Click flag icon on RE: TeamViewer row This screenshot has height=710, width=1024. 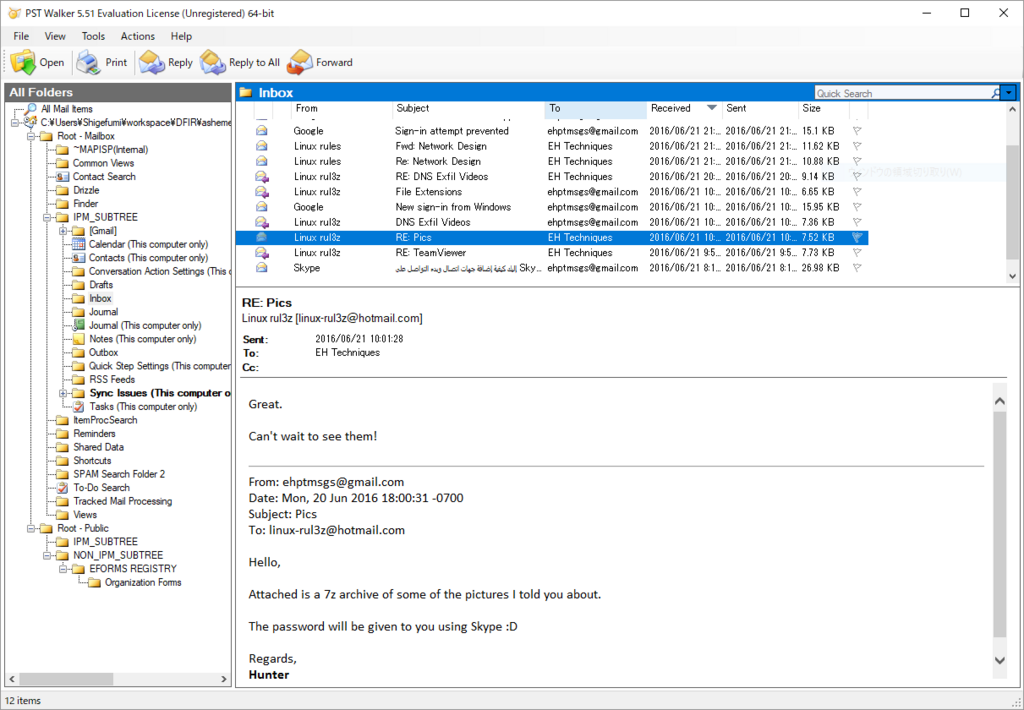click(857, 253)
